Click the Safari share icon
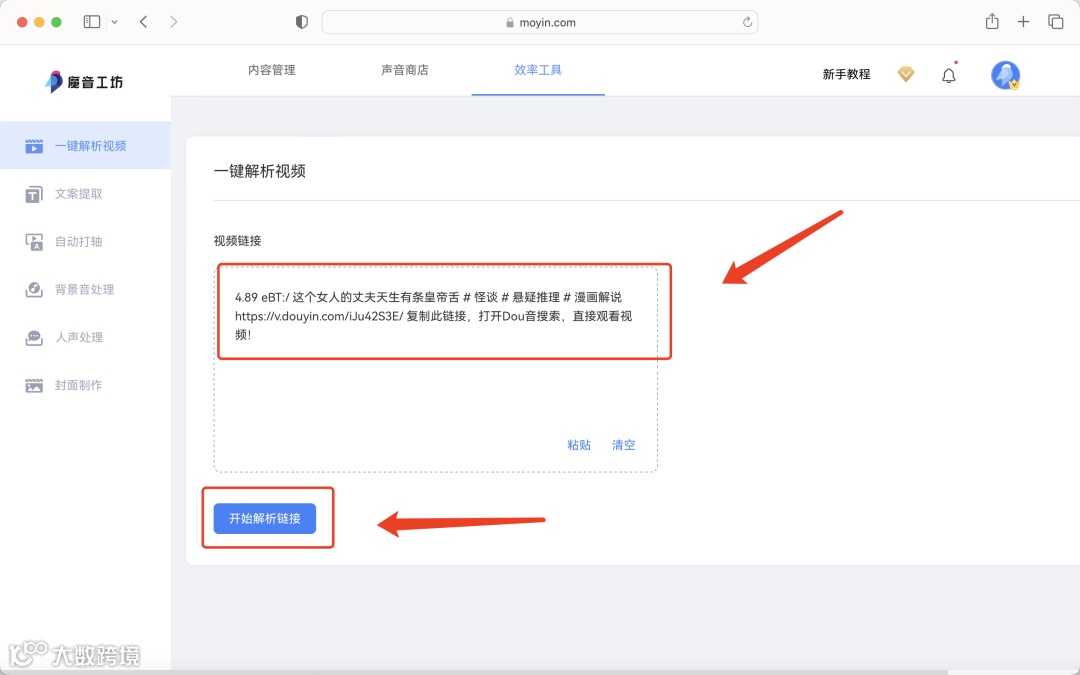This screenshot has width=1080, height=675. pos(990,21)
